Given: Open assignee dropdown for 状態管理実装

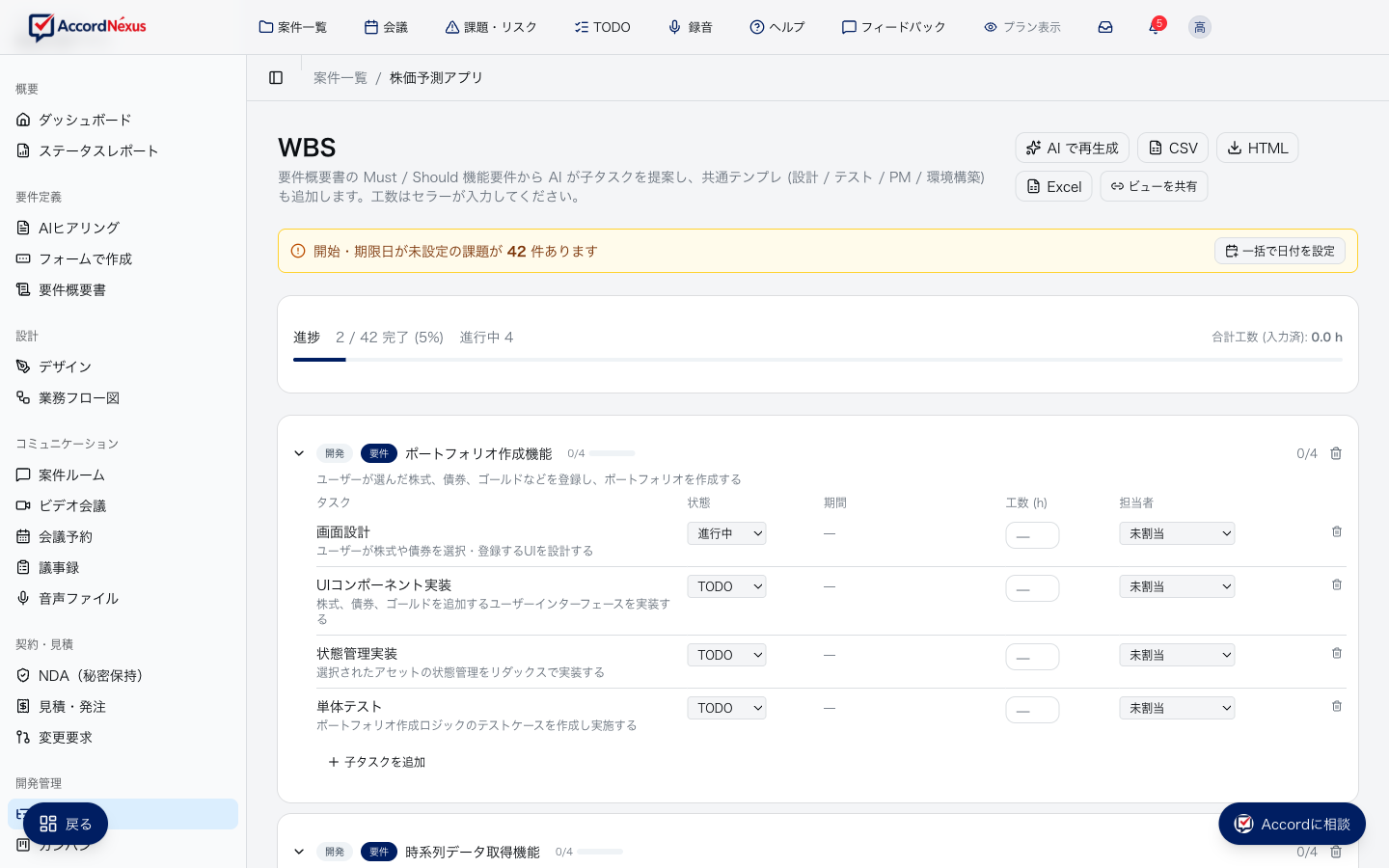Looking at the screenshot, I should [1177, 655].
